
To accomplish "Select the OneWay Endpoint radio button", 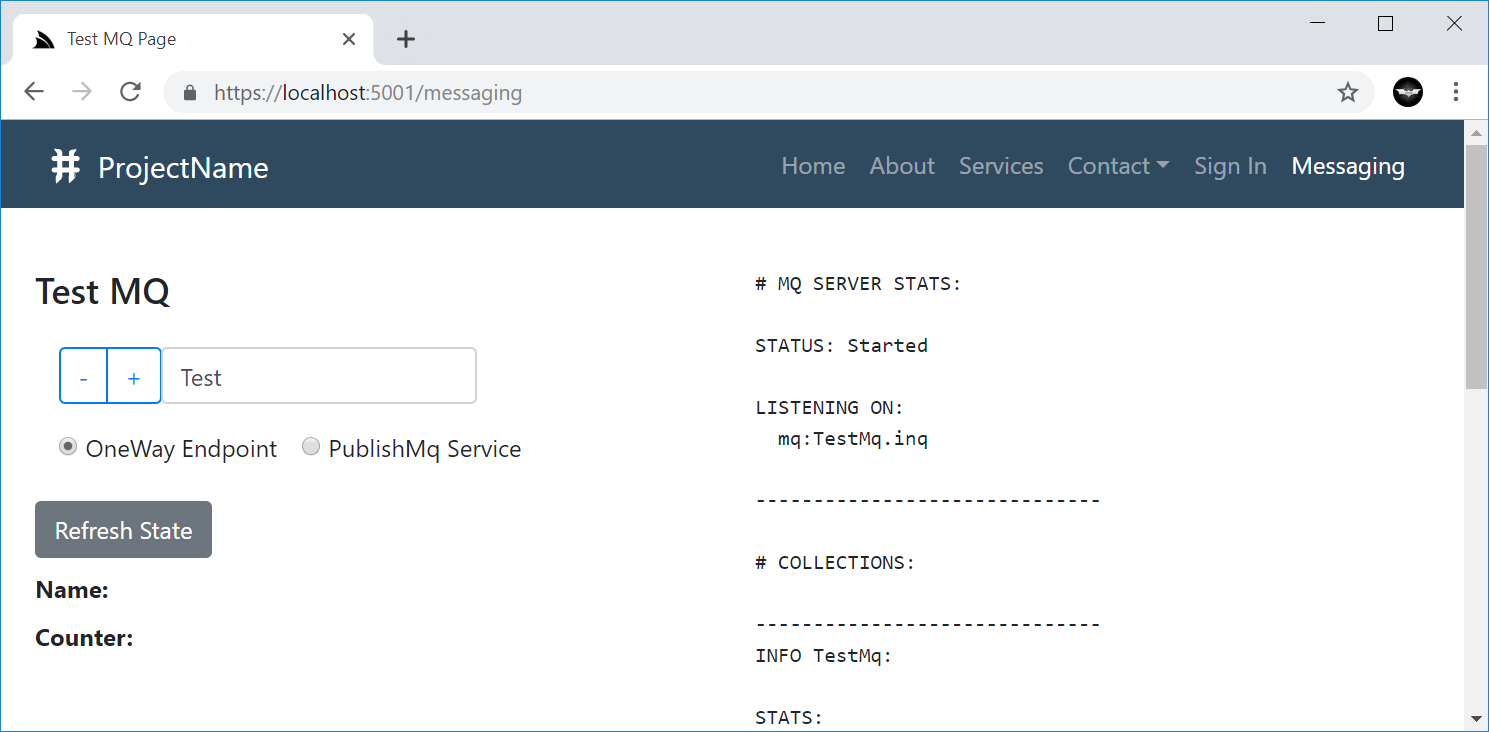I will pos(68,447).
